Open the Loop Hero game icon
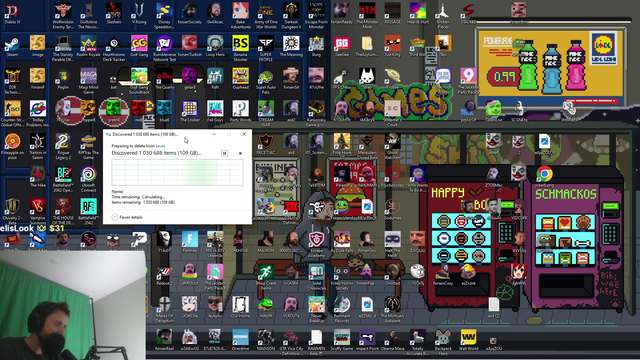 (215, 46)
